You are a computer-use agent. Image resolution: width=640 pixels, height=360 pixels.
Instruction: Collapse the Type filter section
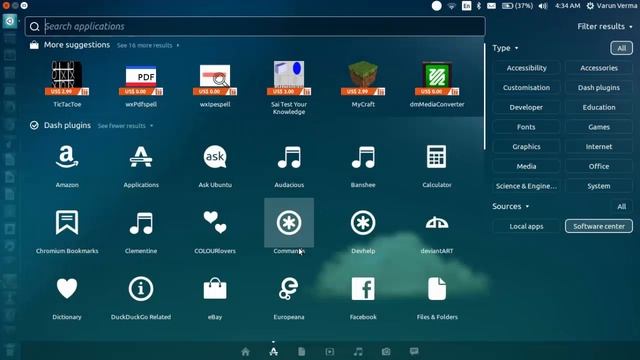[505, 48]
